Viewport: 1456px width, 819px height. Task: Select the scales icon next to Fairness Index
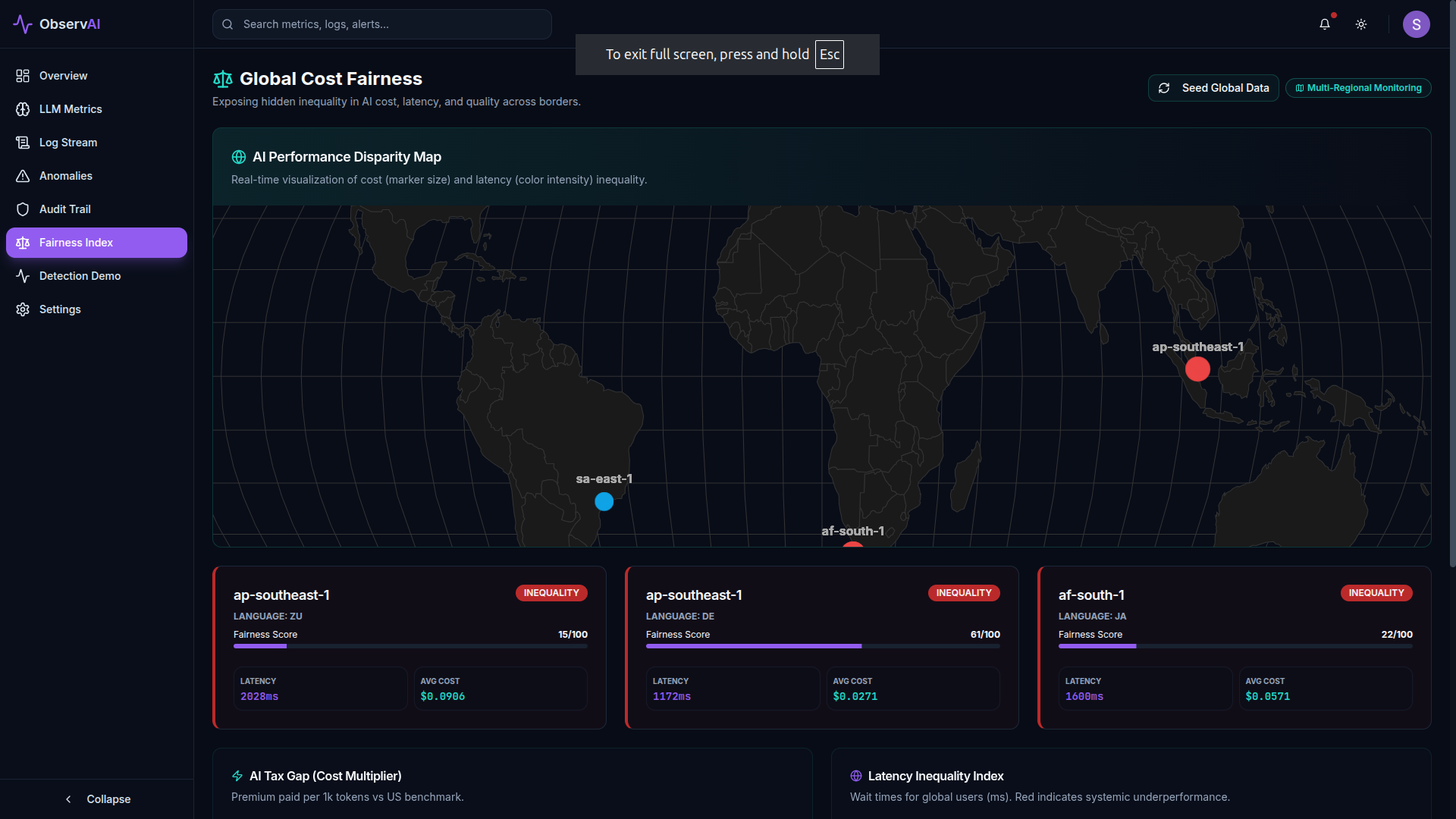23,243
